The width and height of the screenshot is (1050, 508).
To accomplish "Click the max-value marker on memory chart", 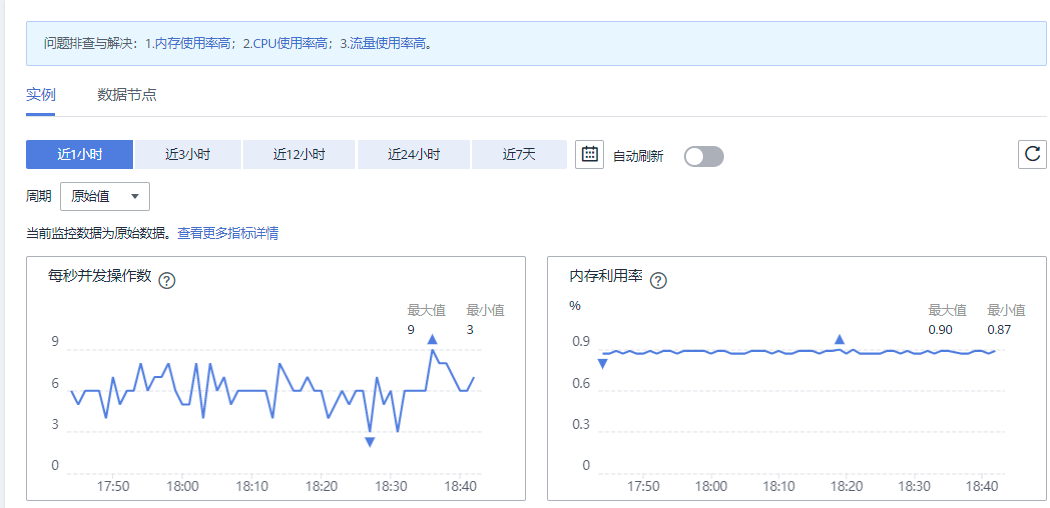I will click(x=839, y=340).
